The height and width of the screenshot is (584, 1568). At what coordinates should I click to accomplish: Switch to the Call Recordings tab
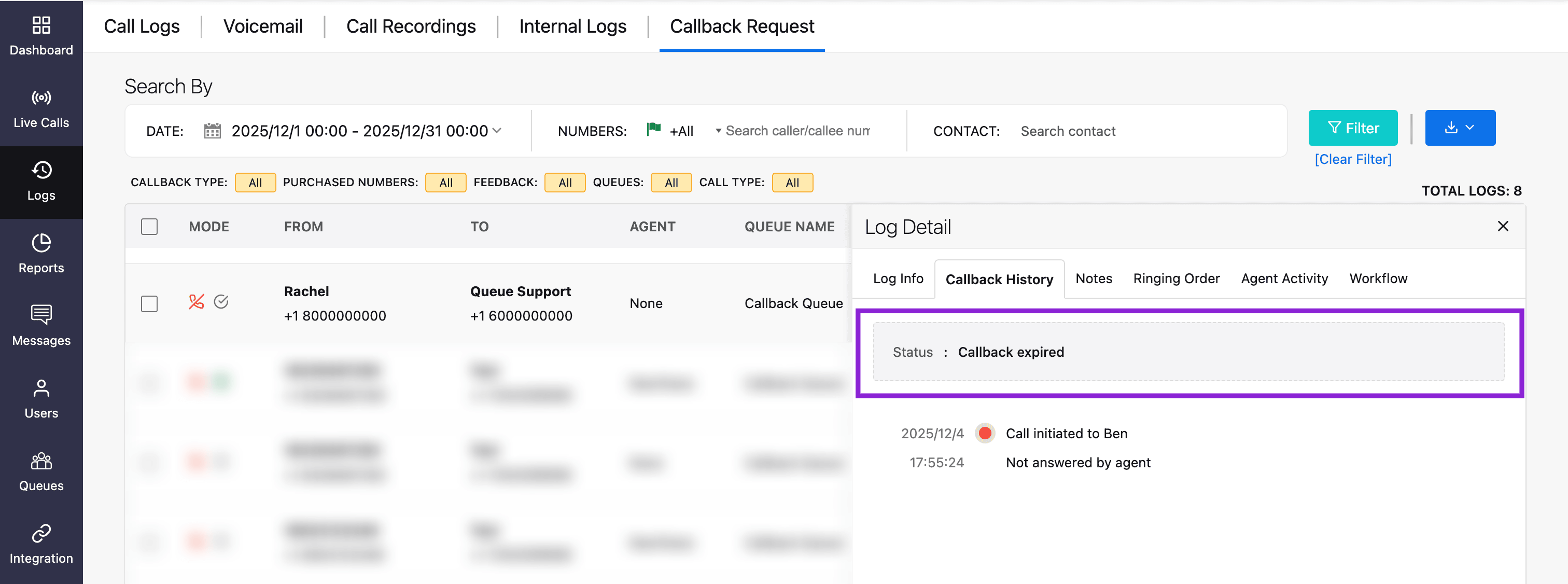click(x=410, y=26)
